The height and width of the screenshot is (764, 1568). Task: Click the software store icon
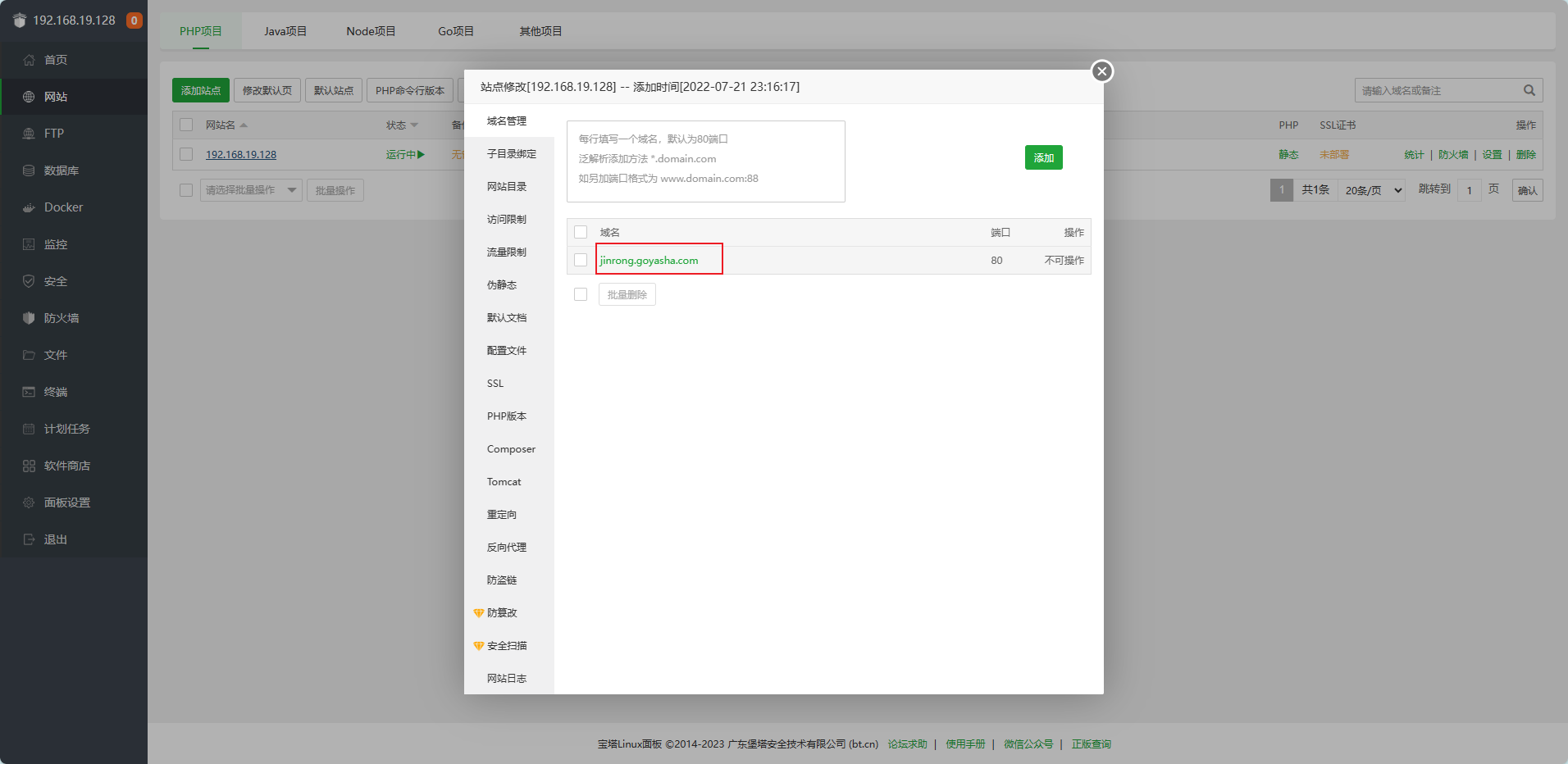(x=29, y=466)
